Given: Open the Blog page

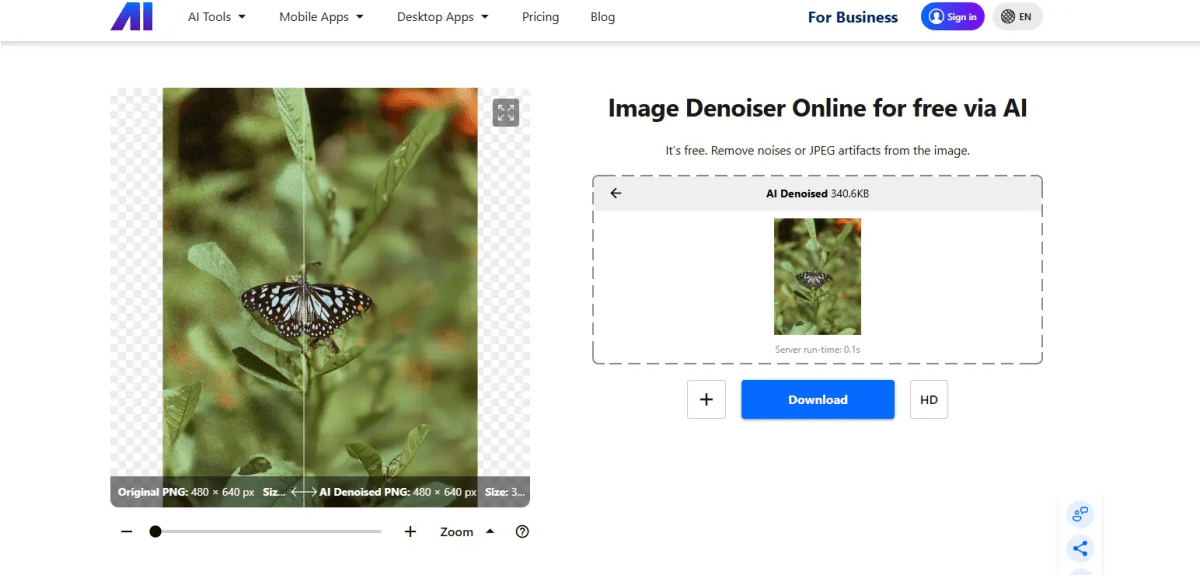Looking at the screenshot, I should (603, 17).
